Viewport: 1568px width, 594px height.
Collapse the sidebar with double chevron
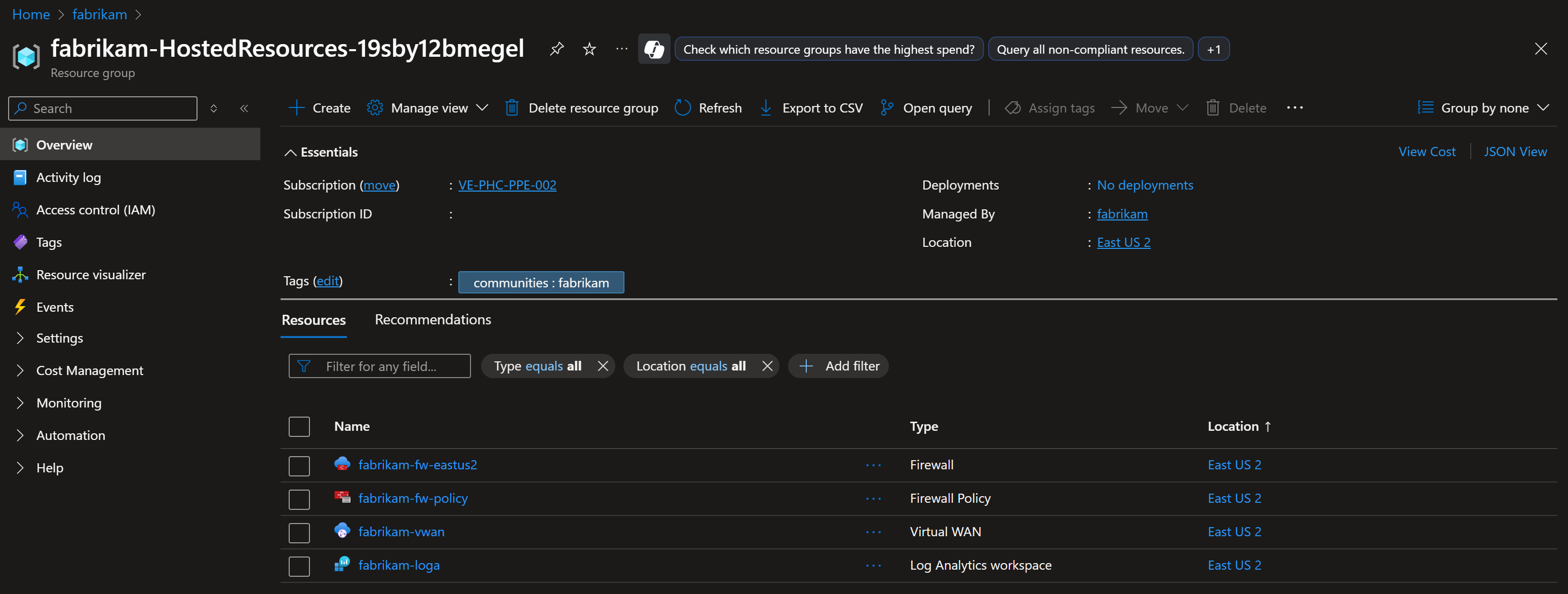point(244,108)
